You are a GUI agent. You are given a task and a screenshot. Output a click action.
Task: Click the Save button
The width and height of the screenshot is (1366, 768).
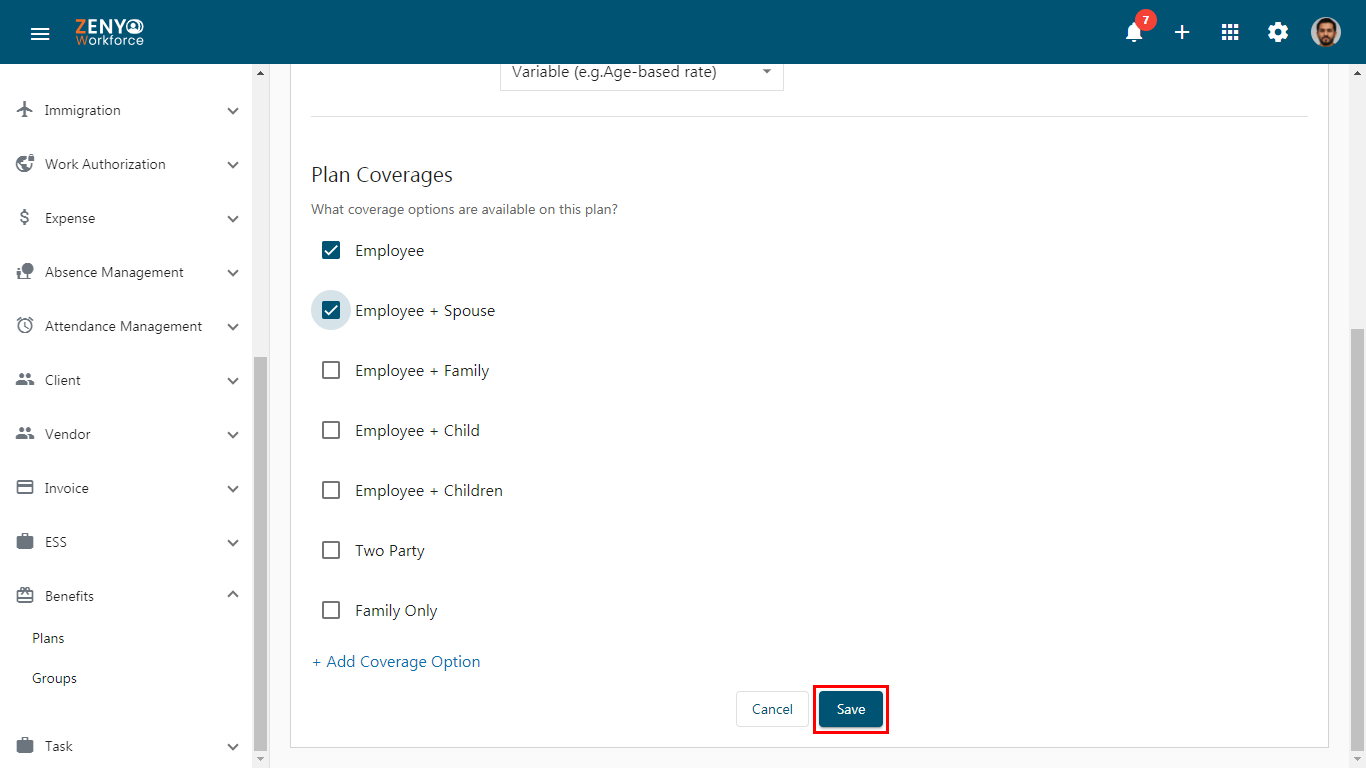[x=851, y=709]
